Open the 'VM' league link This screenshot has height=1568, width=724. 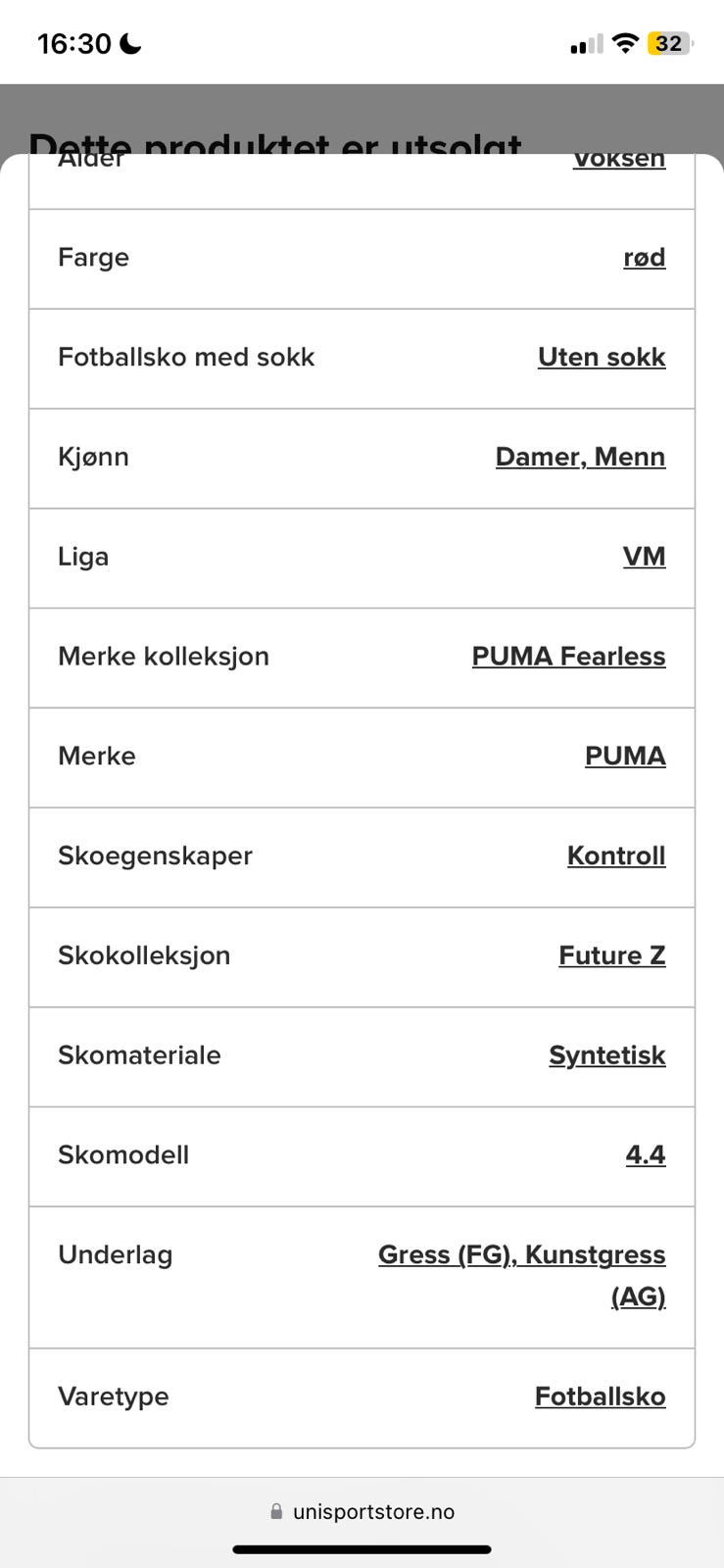coord(644,557)
